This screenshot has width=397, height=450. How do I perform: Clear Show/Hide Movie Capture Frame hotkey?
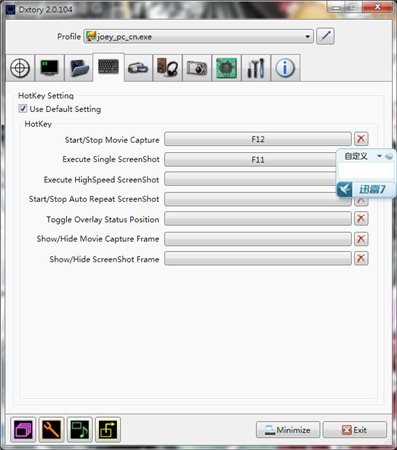(x=361, y=239)
